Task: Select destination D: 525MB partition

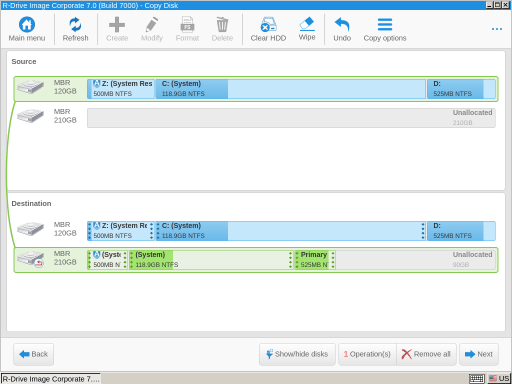Action: (x=461, y=231)
